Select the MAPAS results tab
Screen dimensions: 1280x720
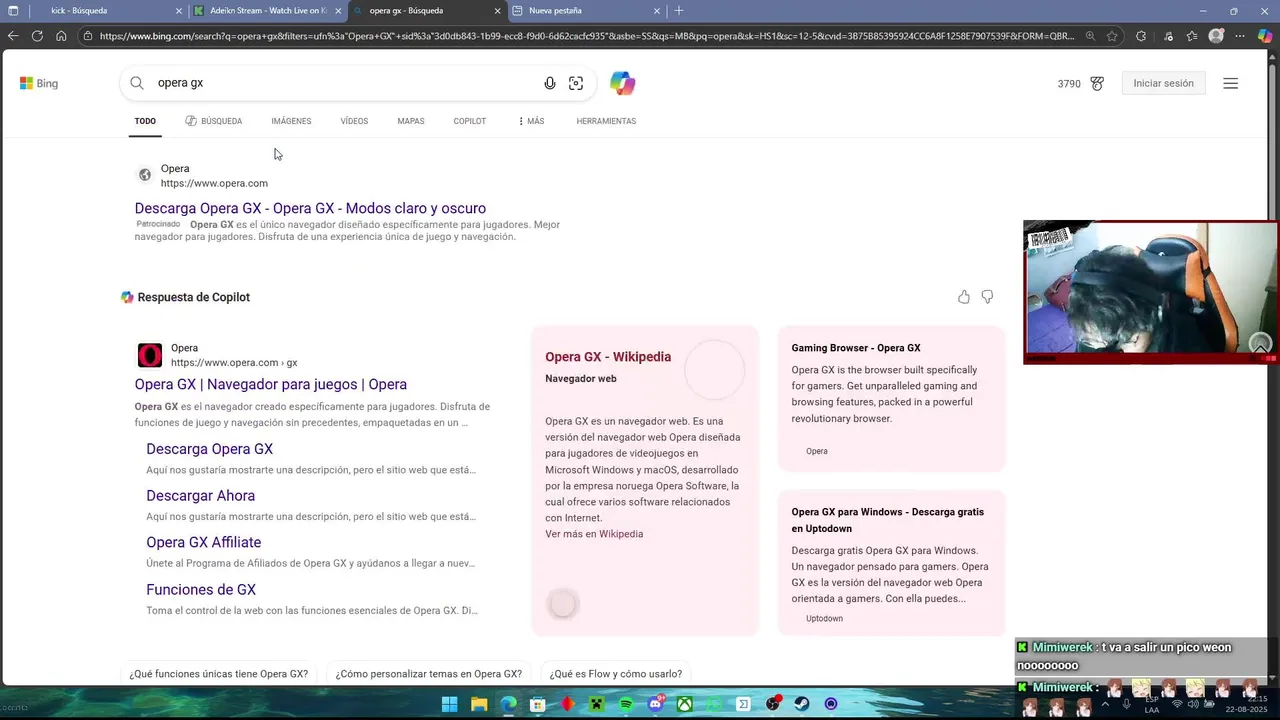[x=411, y=121]
